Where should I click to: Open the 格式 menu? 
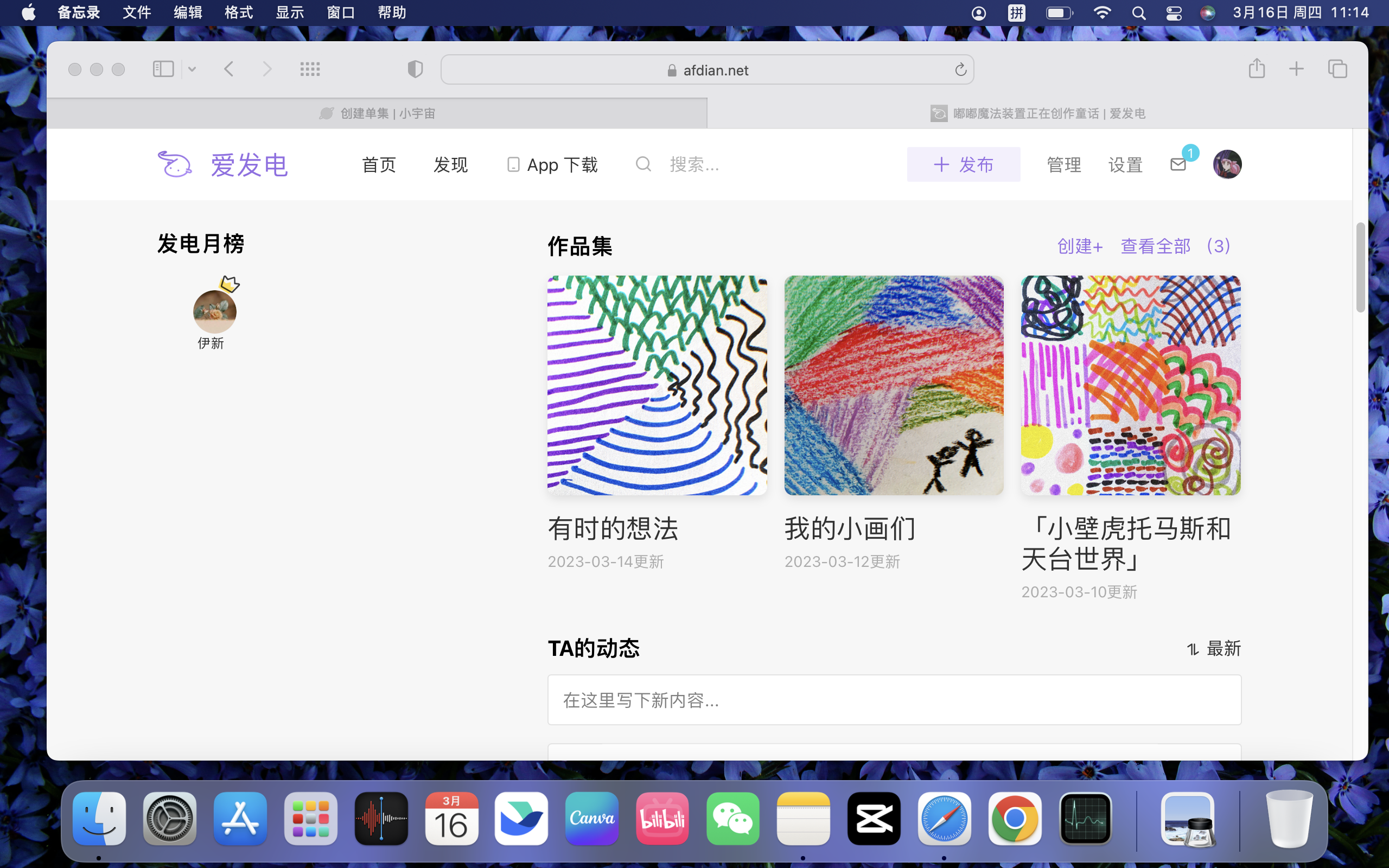coord(238,12)
